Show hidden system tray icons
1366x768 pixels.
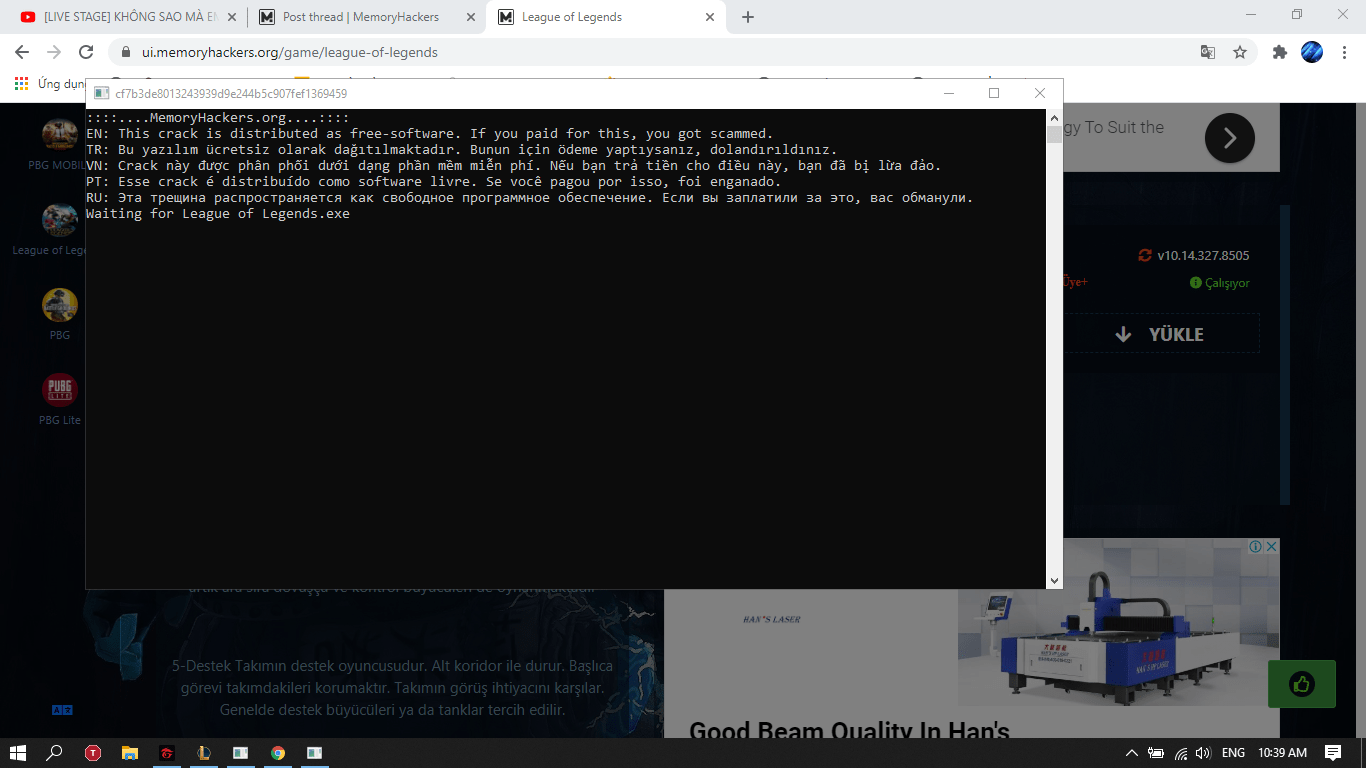click(x=1132, y=753)
